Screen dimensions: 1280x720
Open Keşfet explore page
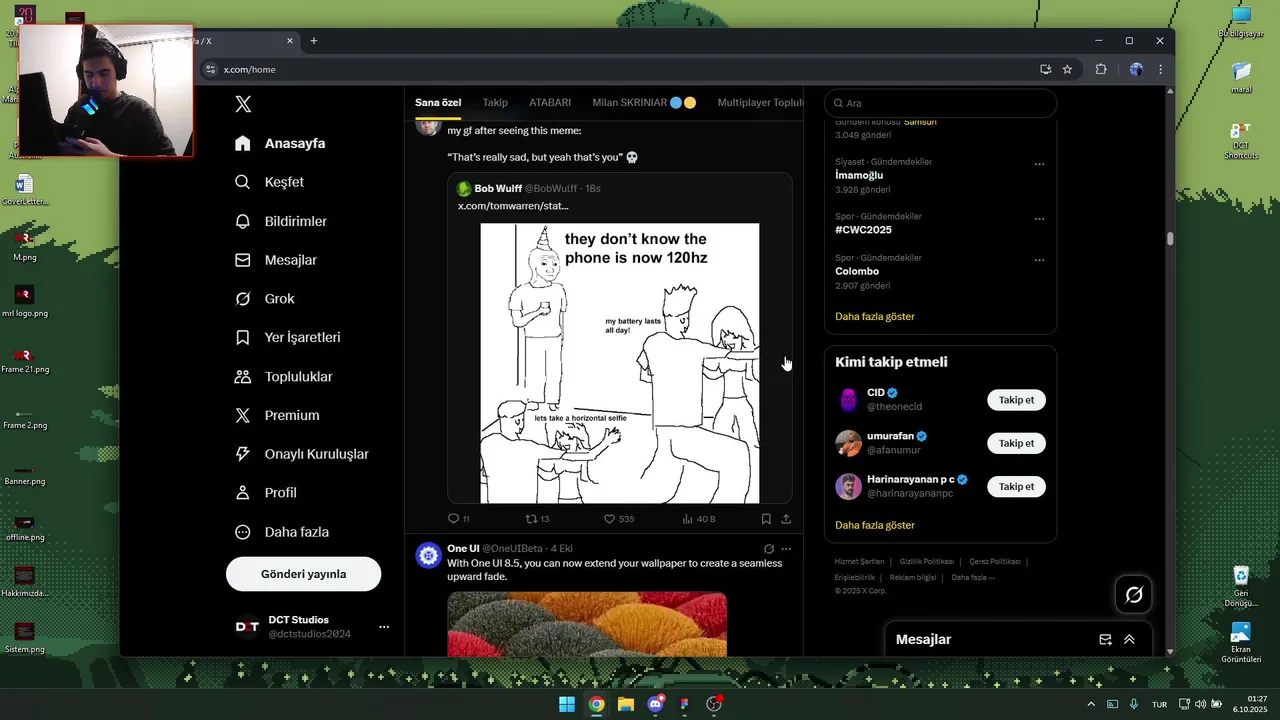point(269,182)
